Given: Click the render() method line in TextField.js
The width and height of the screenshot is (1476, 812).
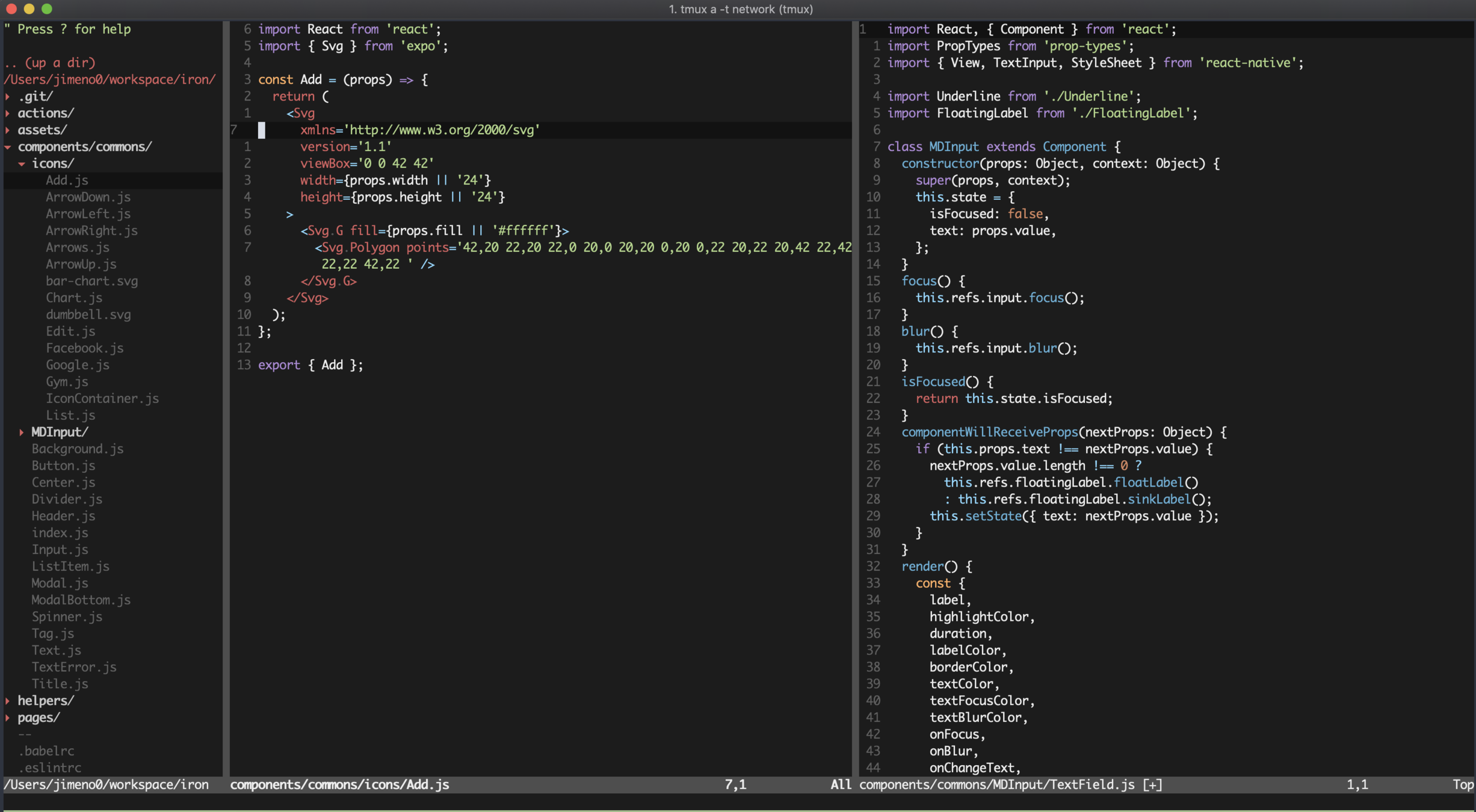Looking at the screenshot, I should tap(936, 567).
